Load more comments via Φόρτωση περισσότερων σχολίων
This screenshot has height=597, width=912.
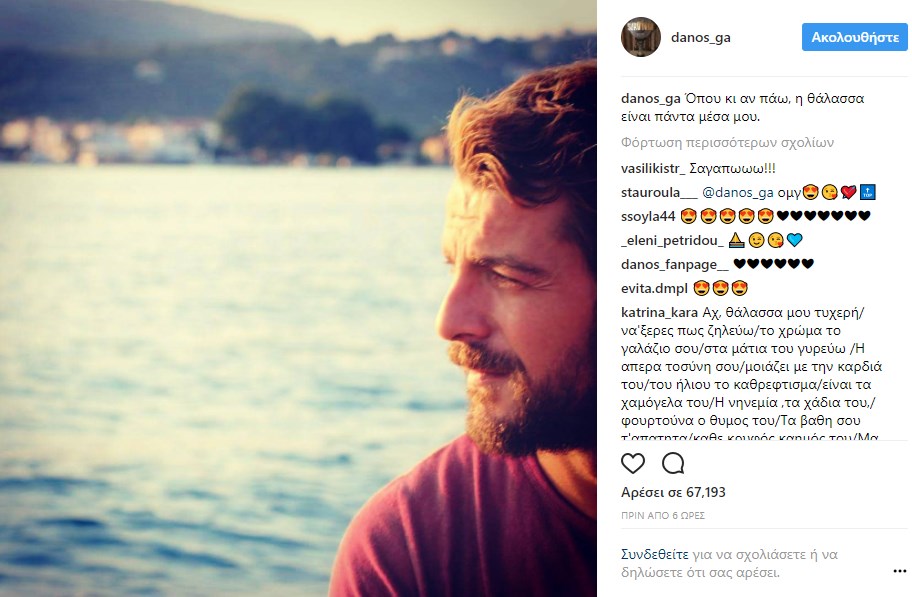click(727, 143)
